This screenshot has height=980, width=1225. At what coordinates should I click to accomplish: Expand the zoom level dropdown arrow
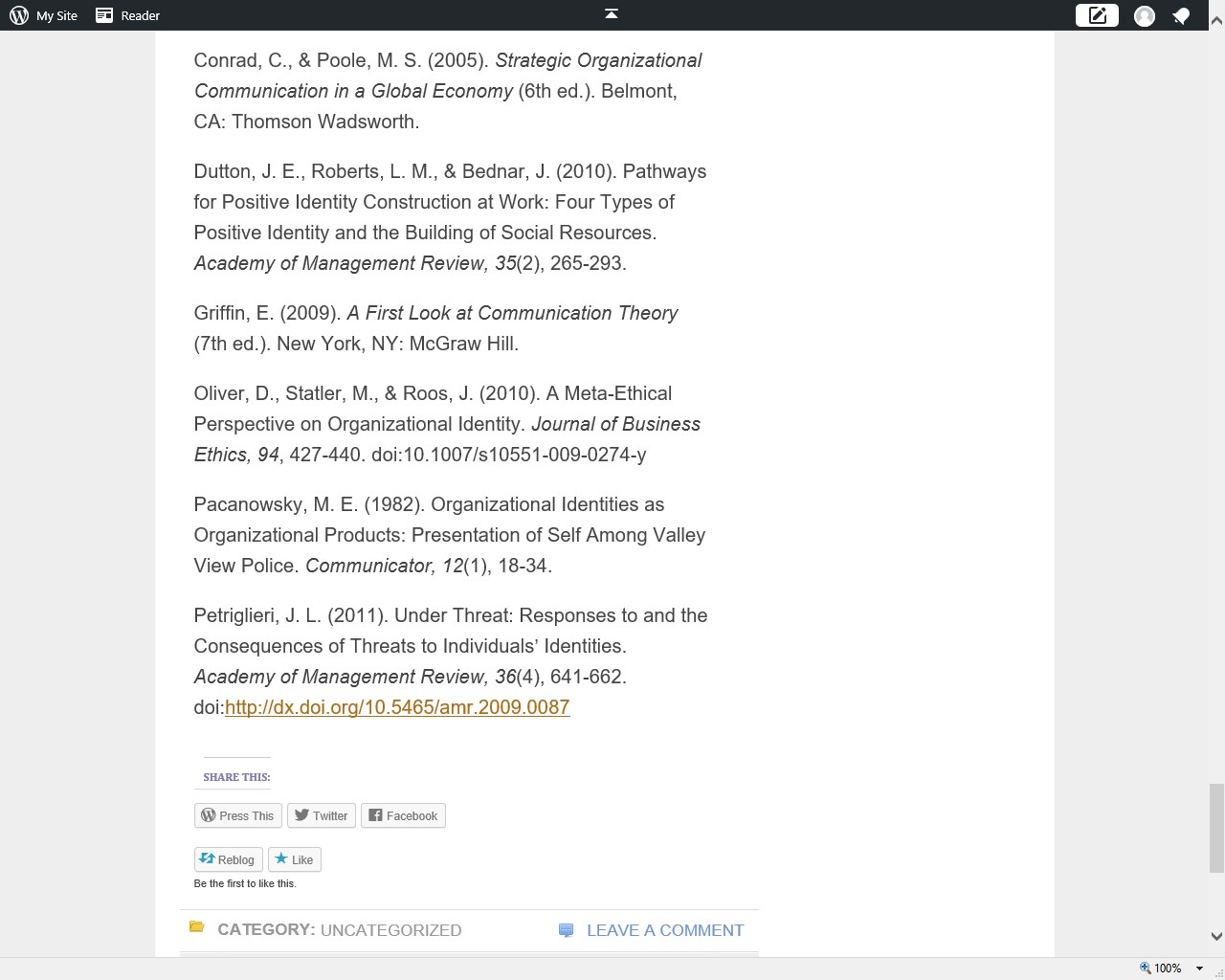(1199, 969)
